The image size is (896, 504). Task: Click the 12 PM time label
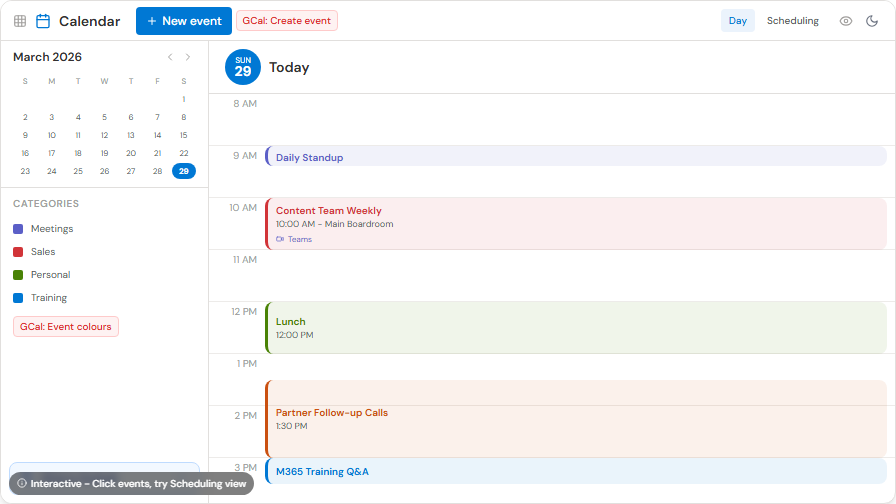pos(244,311)
